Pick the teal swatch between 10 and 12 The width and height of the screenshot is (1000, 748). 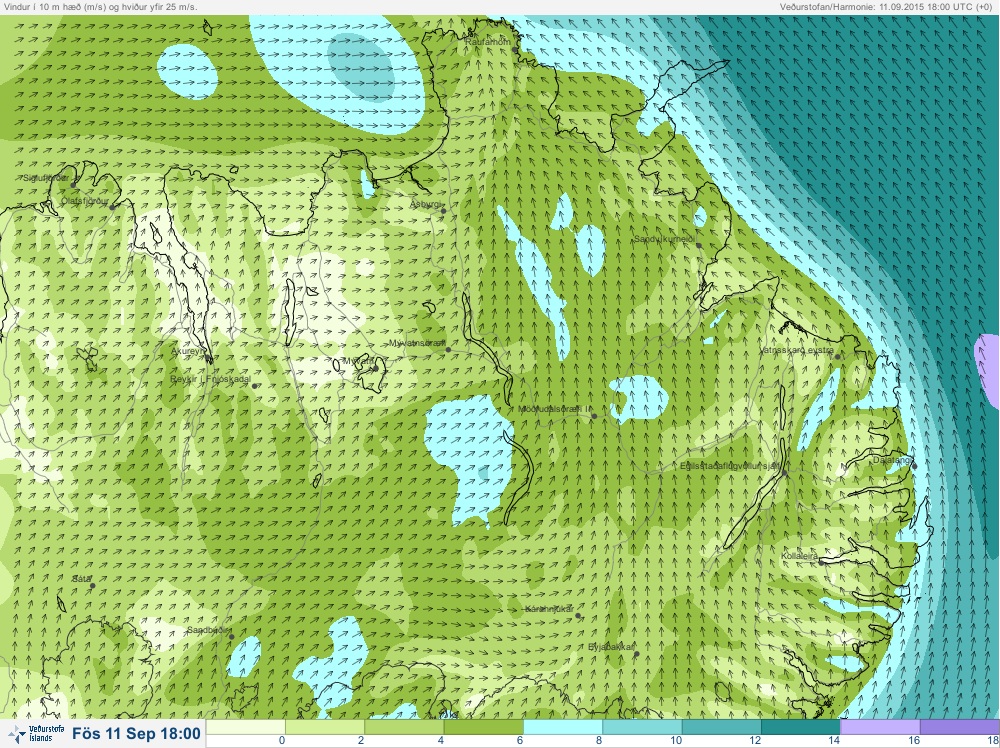(721, 727)
